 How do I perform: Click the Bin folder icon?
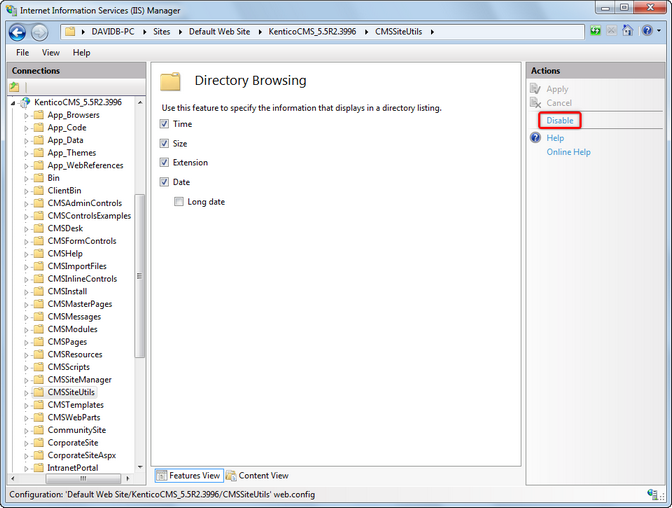tap(39, 178)
